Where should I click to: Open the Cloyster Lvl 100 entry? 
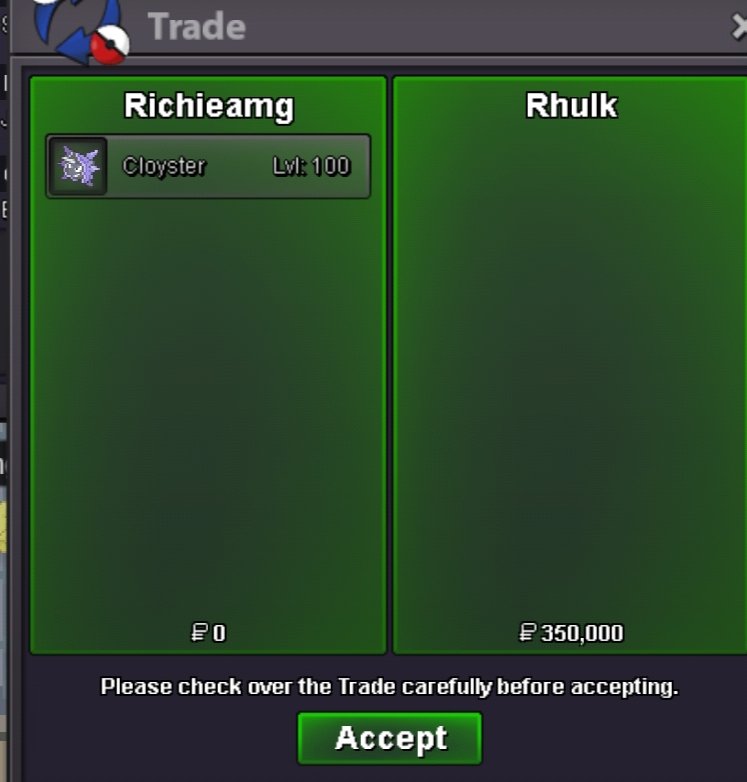click(208, 166)
